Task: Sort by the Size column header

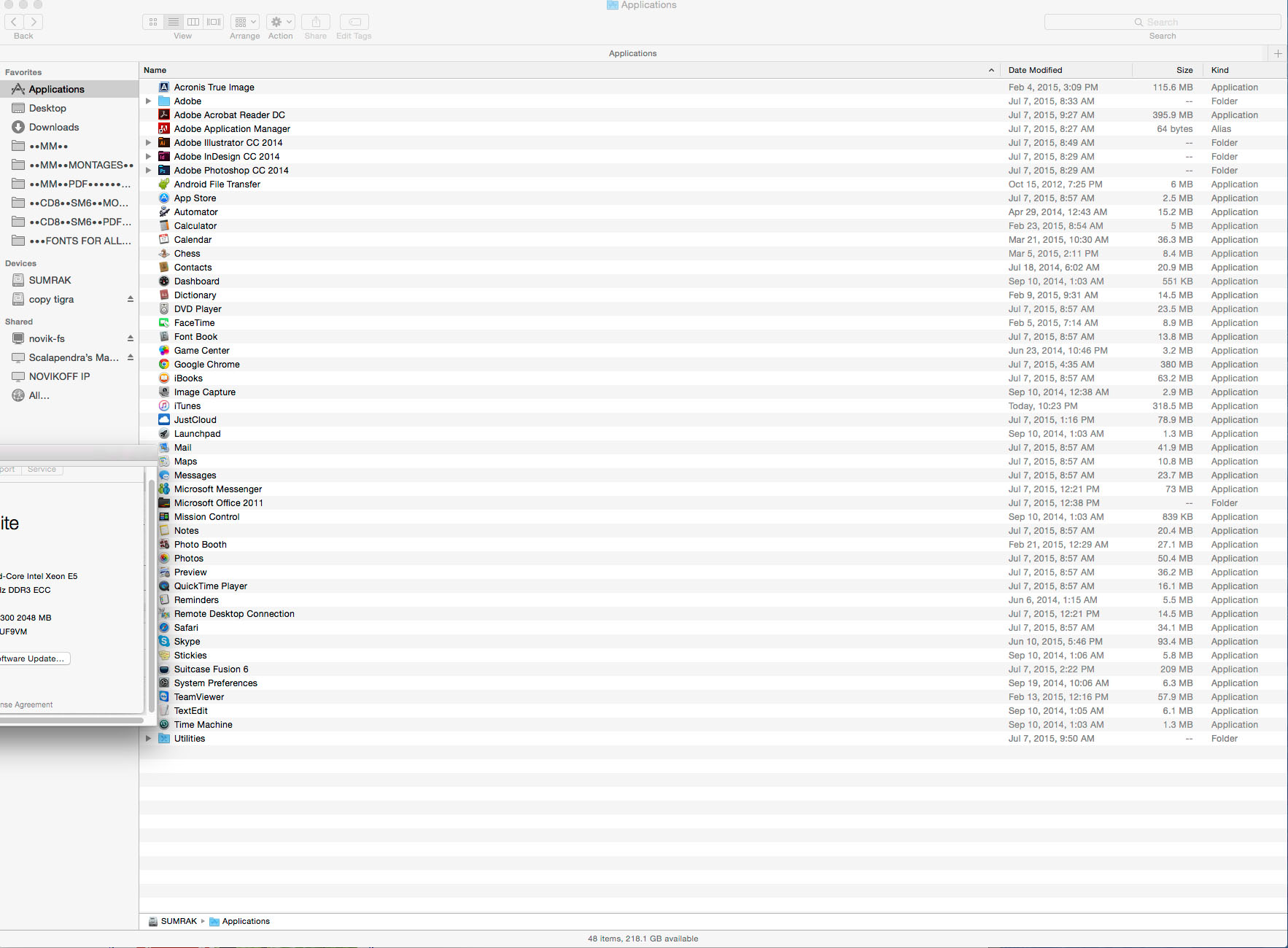Action: coord(1167,70)
